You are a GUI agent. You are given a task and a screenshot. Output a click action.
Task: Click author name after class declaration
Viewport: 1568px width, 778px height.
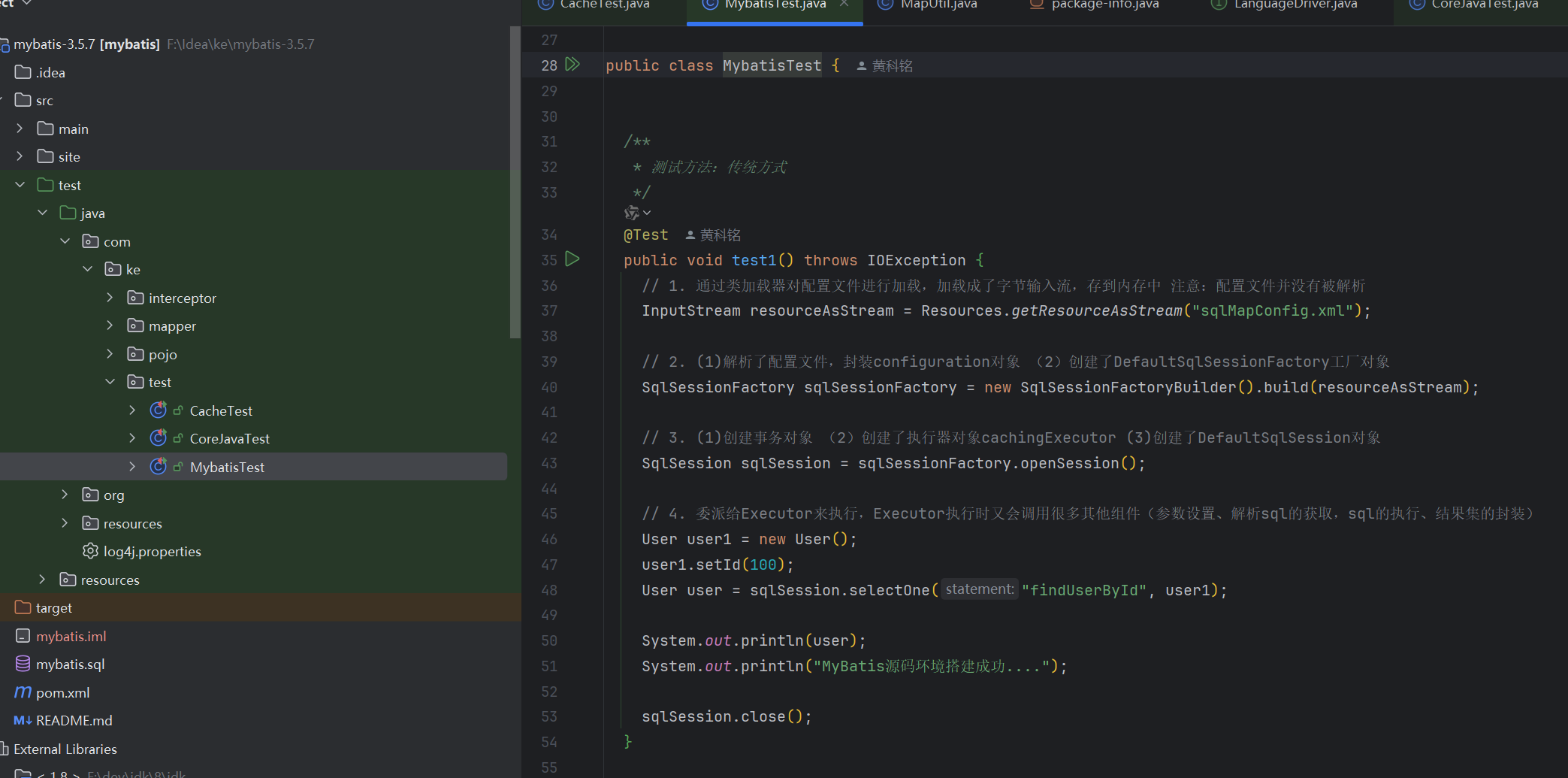[x=892, y=66]
